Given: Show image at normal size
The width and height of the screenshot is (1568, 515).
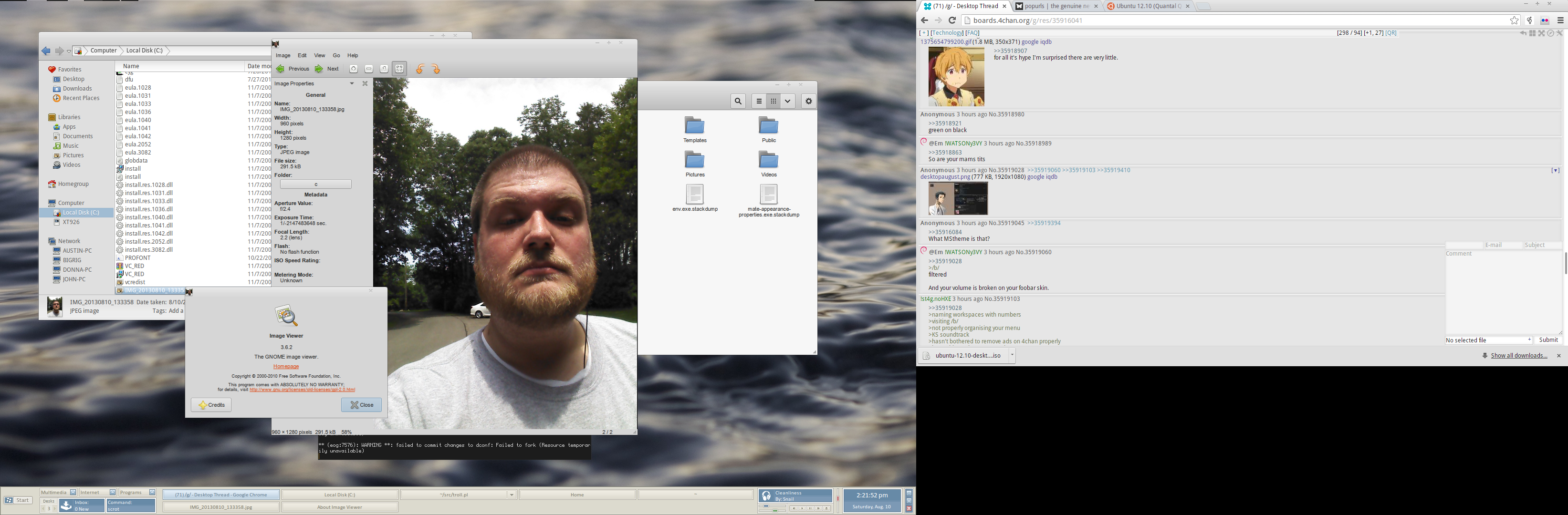Looking at the screenshot, I should coord(384,69).
